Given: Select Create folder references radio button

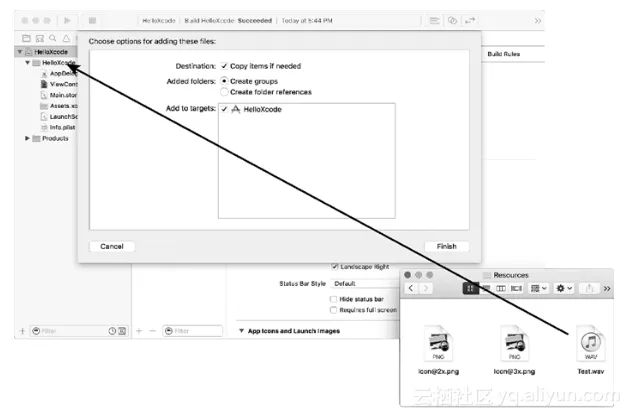Looking at the screenshot, I should [224, 92].
